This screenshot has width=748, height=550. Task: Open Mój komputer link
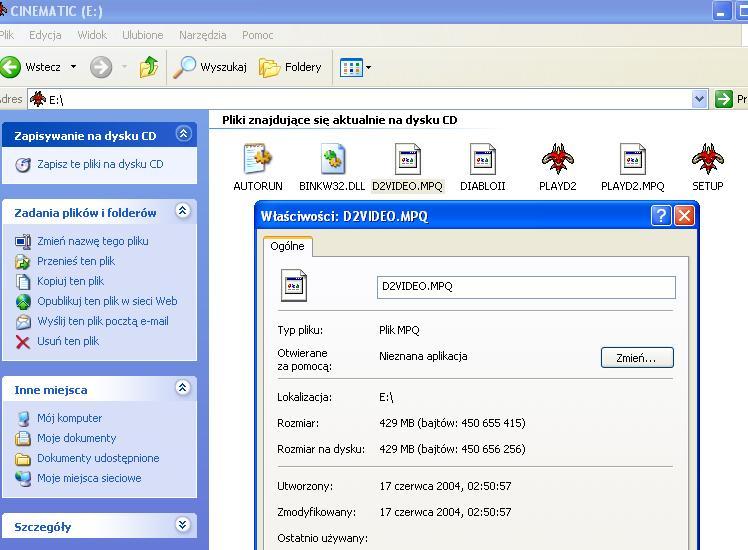[x=70, y=418]
